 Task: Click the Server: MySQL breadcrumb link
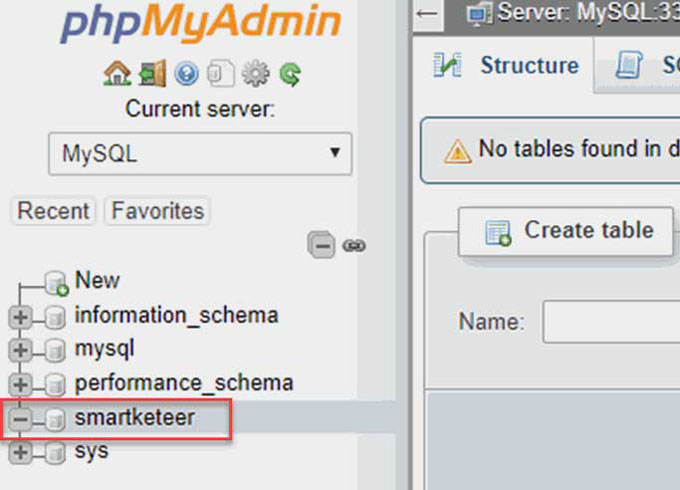pos(588,12)
